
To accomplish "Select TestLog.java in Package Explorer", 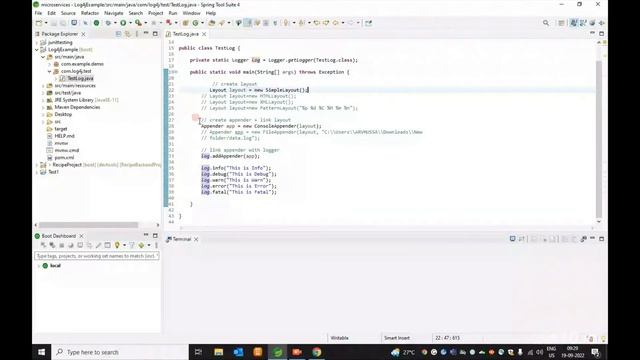I will pyautogui.click(x=80, y=78).
